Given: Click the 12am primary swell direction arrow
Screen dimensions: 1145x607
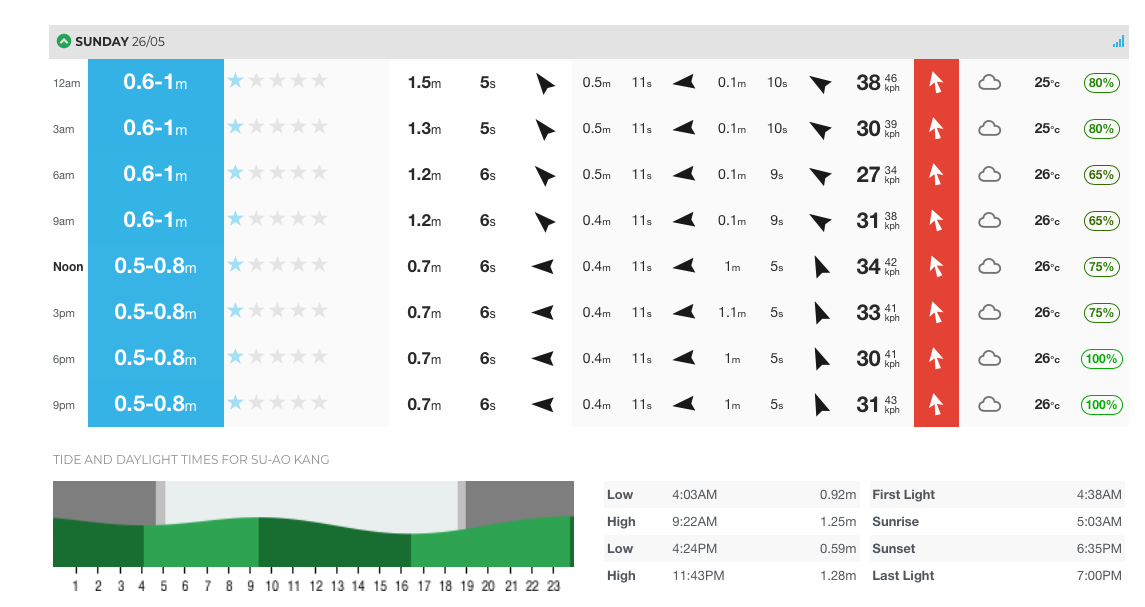Looking at the screenshot, I should point(544,83).
